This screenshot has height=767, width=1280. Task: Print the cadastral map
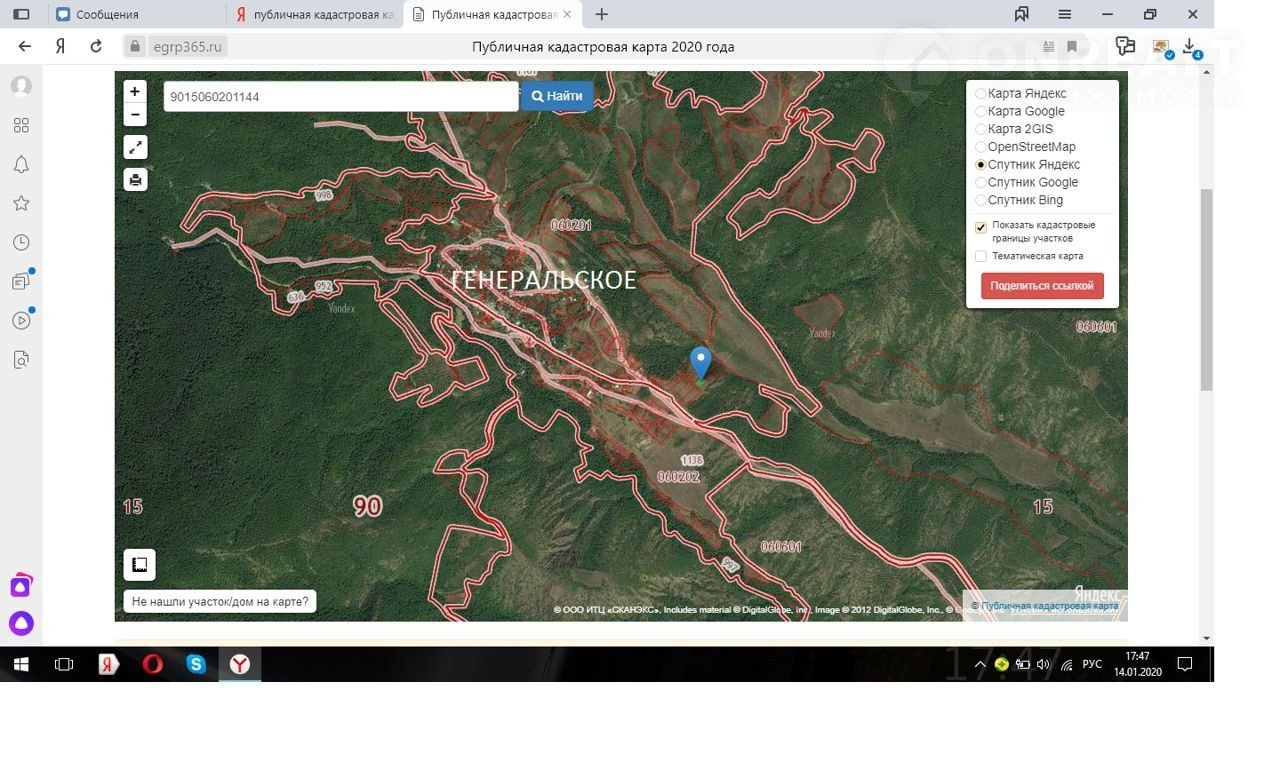point(135,180)
